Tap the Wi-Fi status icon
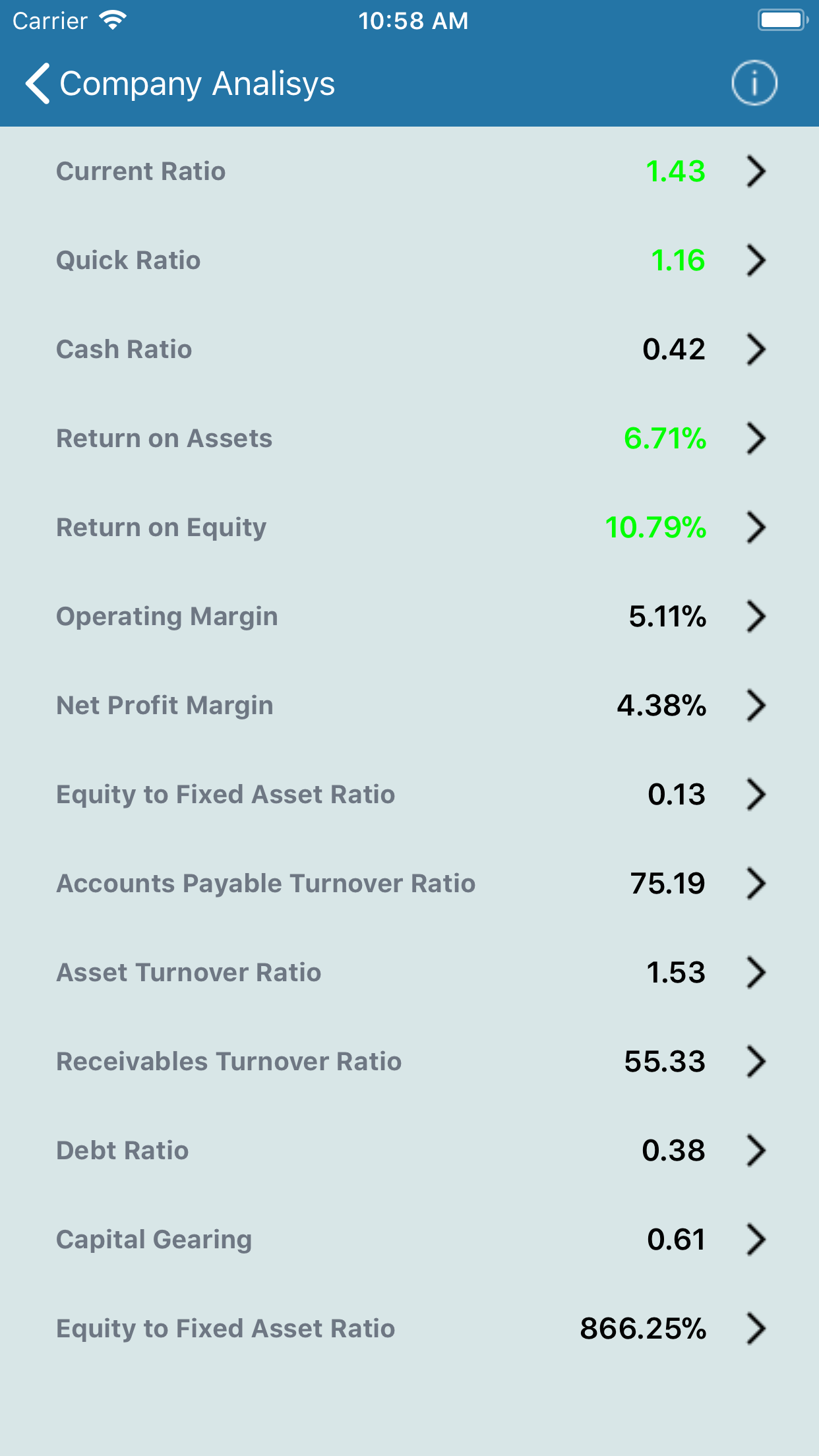Image resolution: width=819 pixels, height=1456 pixels. tap(113, 20)
